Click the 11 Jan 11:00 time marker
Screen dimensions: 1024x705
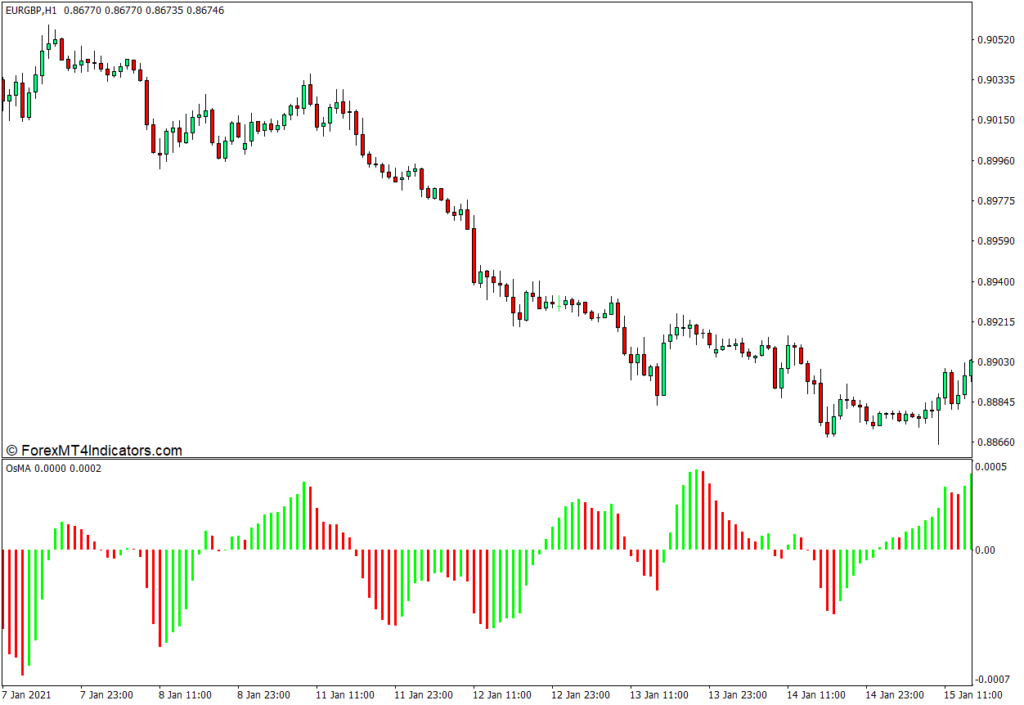pyautogui.click(x=343, y=694)
